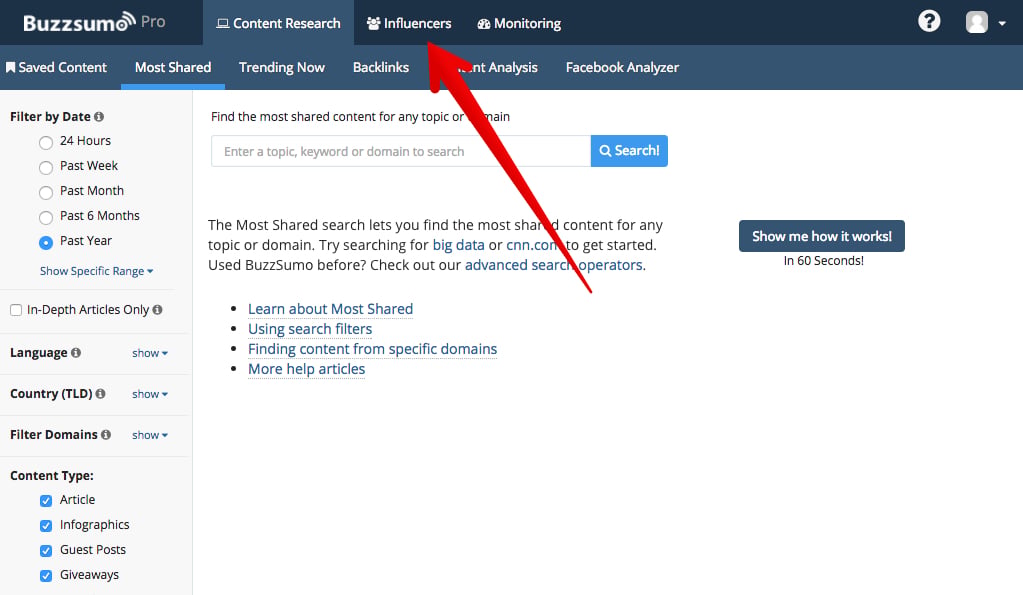Image resolution: width=1023 pixels, height=595 pixels.
Task: Click the info icon beside In-Depth Articles Only
Action: [x=157, y=310]
